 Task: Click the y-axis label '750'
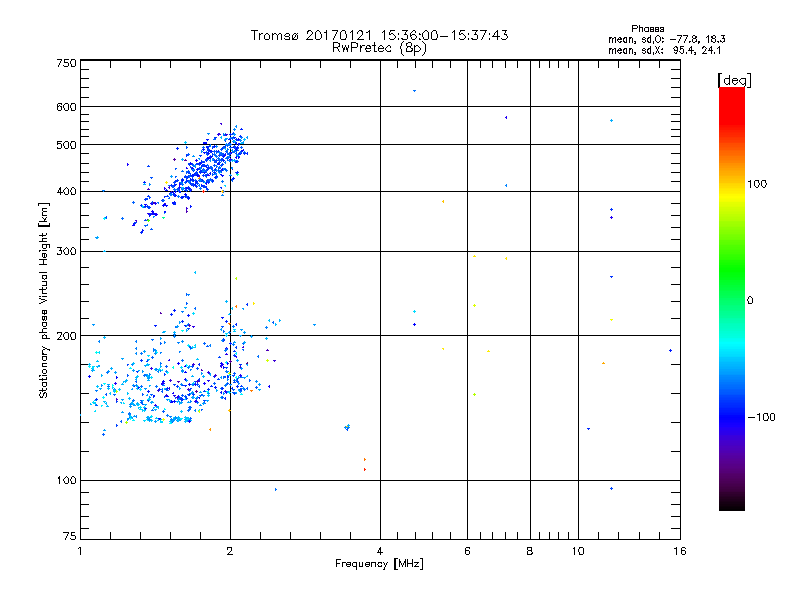[66, 63]
